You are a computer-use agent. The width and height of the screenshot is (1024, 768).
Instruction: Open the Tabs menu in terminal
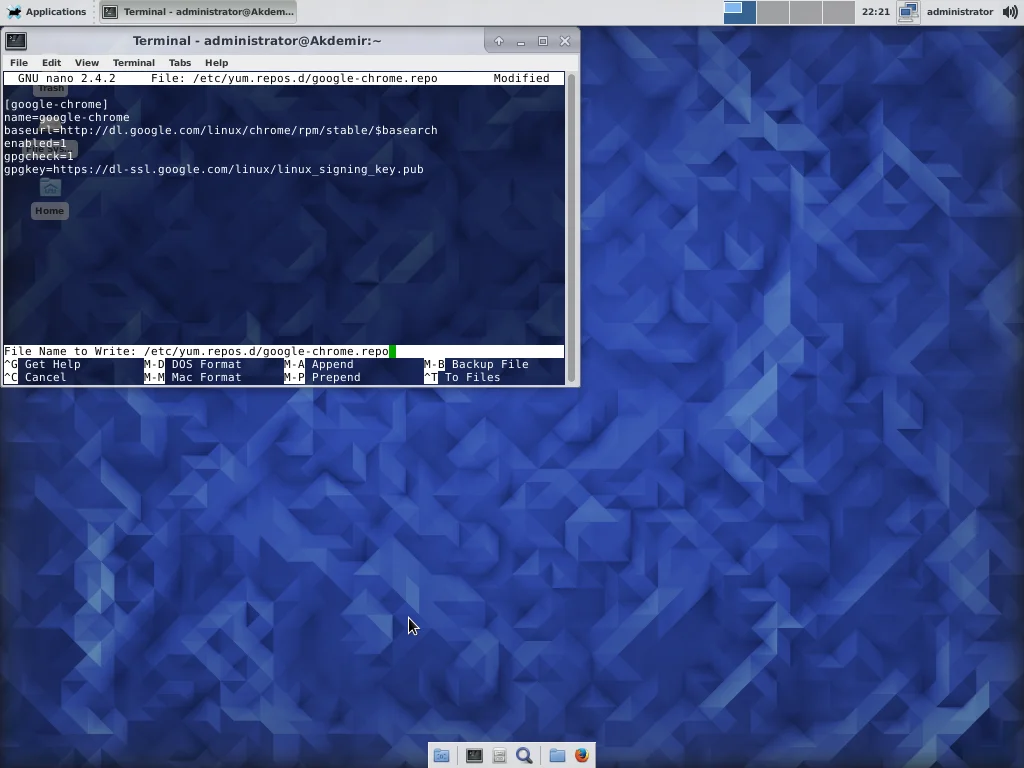(179, 62)
